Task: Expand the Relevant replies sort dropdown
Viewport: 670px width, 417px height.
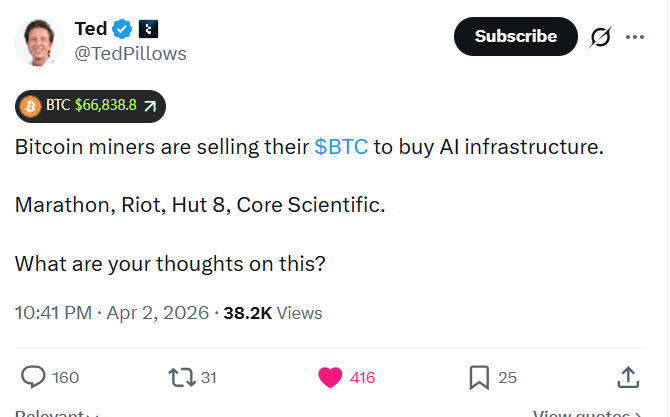Action: coord(57,413)
